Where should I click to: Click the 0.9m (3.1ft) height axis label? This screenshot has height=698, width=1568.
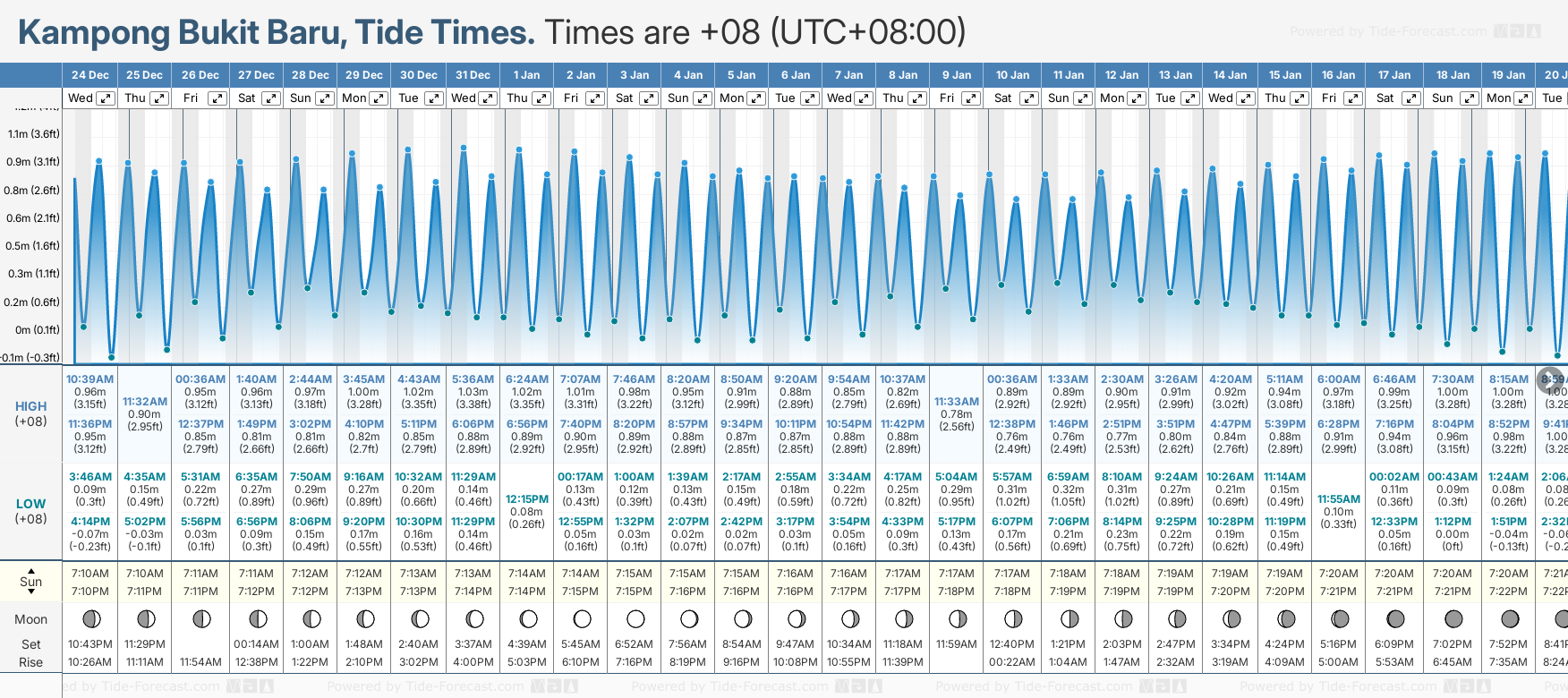tap(33, 162)
